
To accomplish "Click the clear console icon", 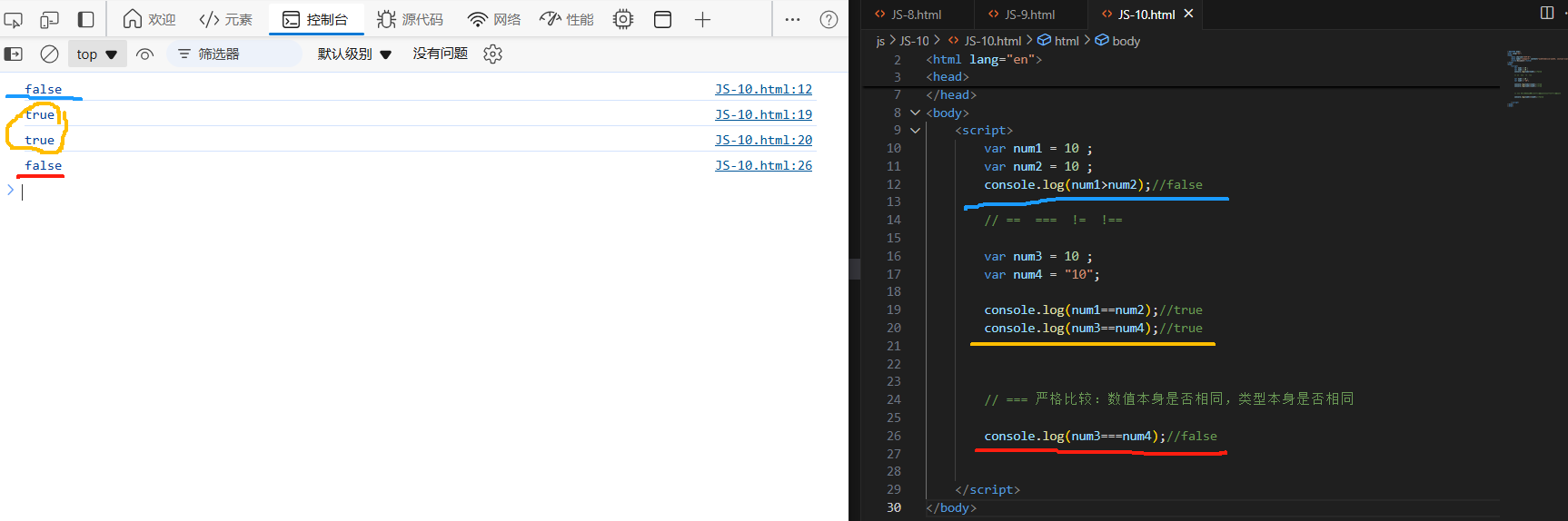I will pos(50,54).
